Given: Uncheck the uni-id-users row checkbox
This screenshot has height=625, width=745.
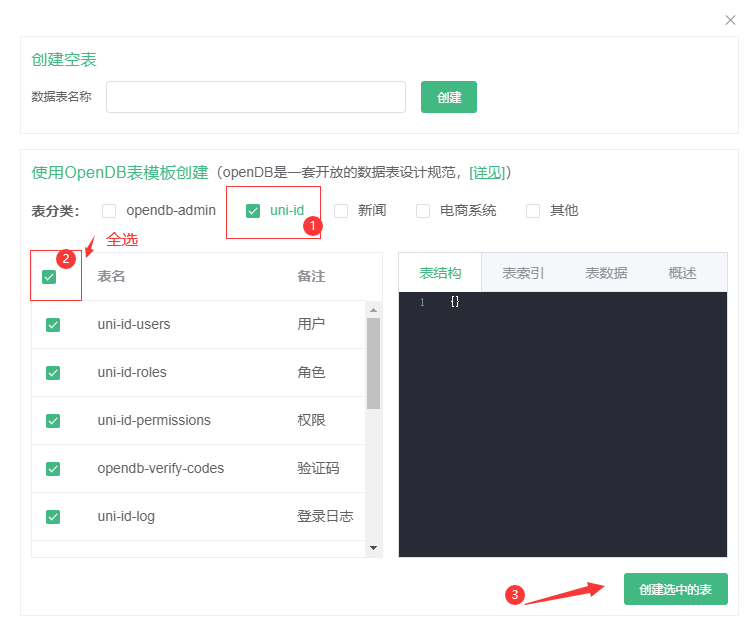Looking at the screenshot, I should click(53, 325).
